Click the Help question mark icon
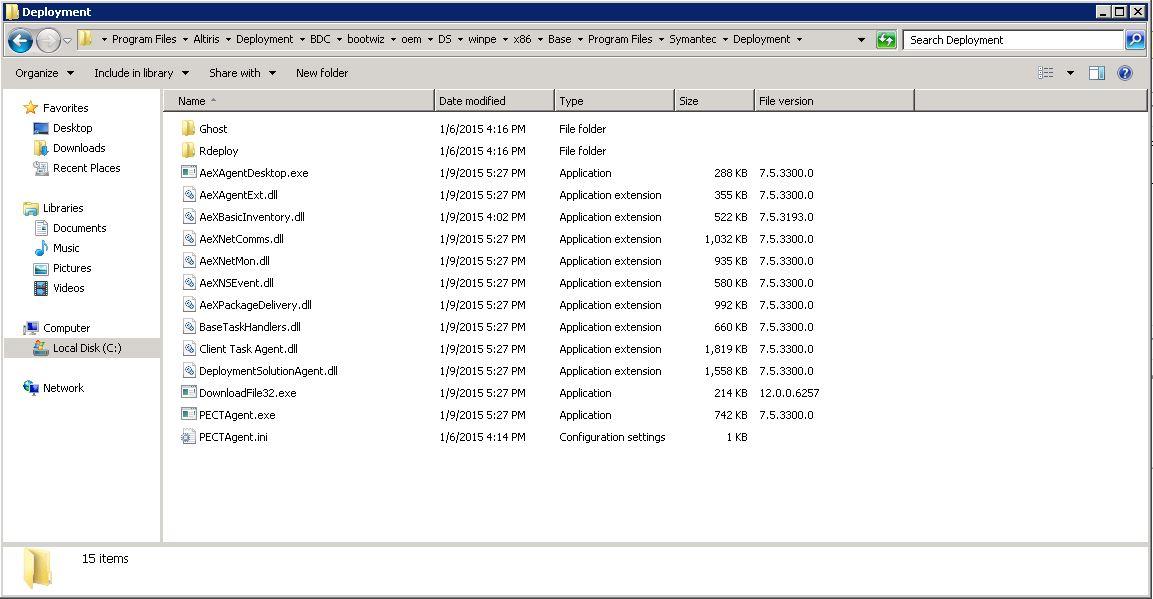This screenshot has height=599, width=1153. coord(1125,73)
